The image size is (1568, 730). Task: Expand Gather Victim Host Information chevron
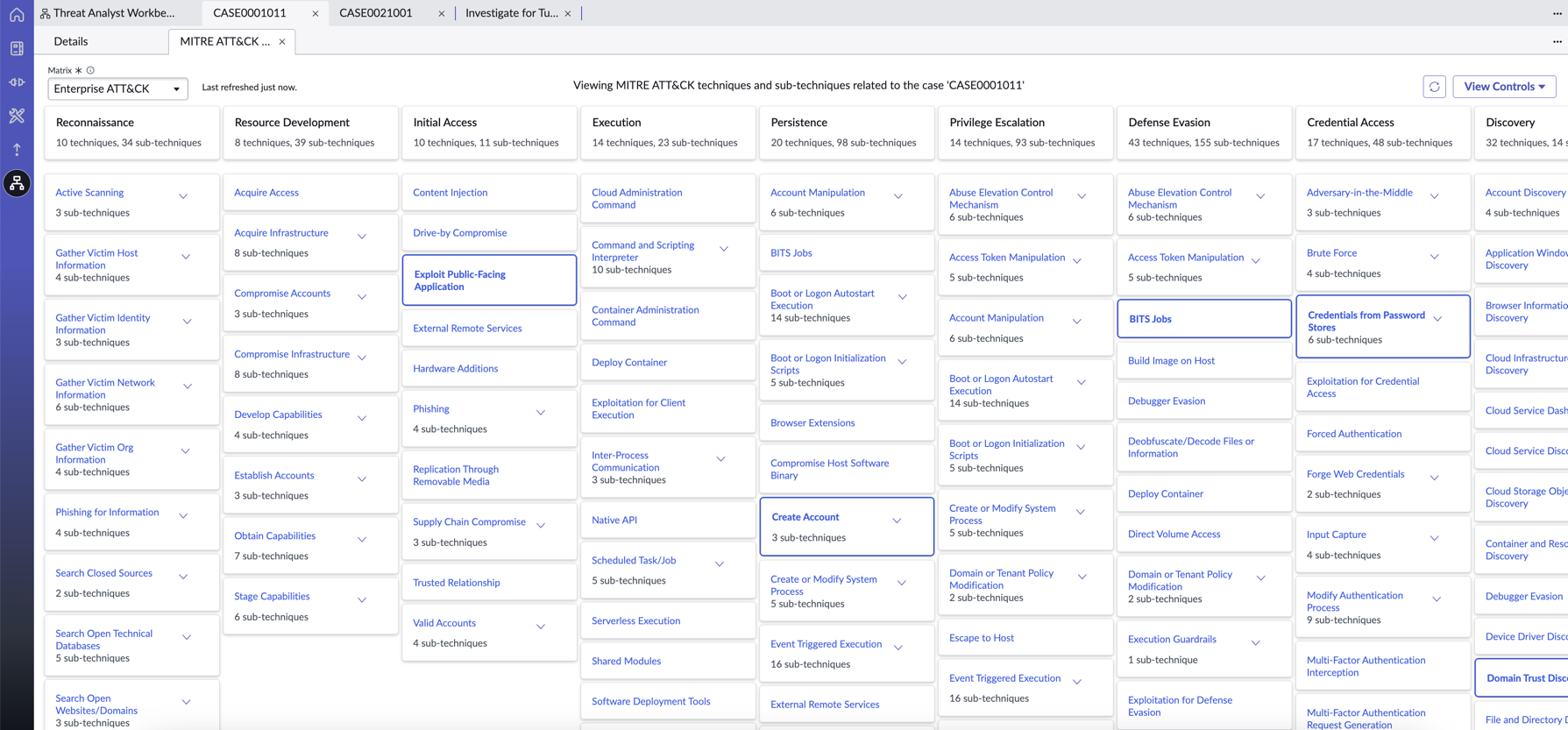click(186, 257)
